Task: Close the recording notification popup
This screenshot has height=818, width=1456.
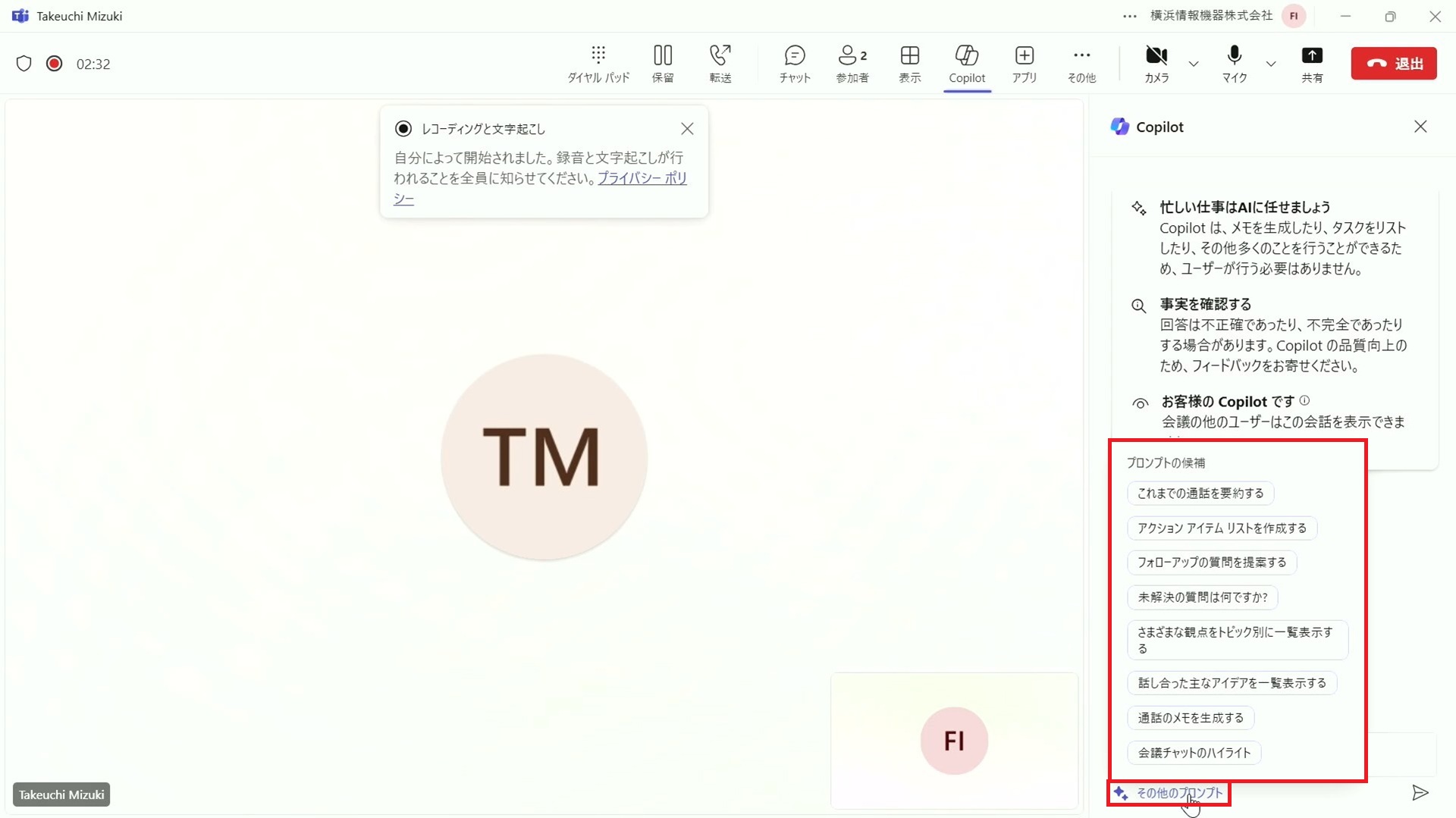Action: tap(687, 129)
